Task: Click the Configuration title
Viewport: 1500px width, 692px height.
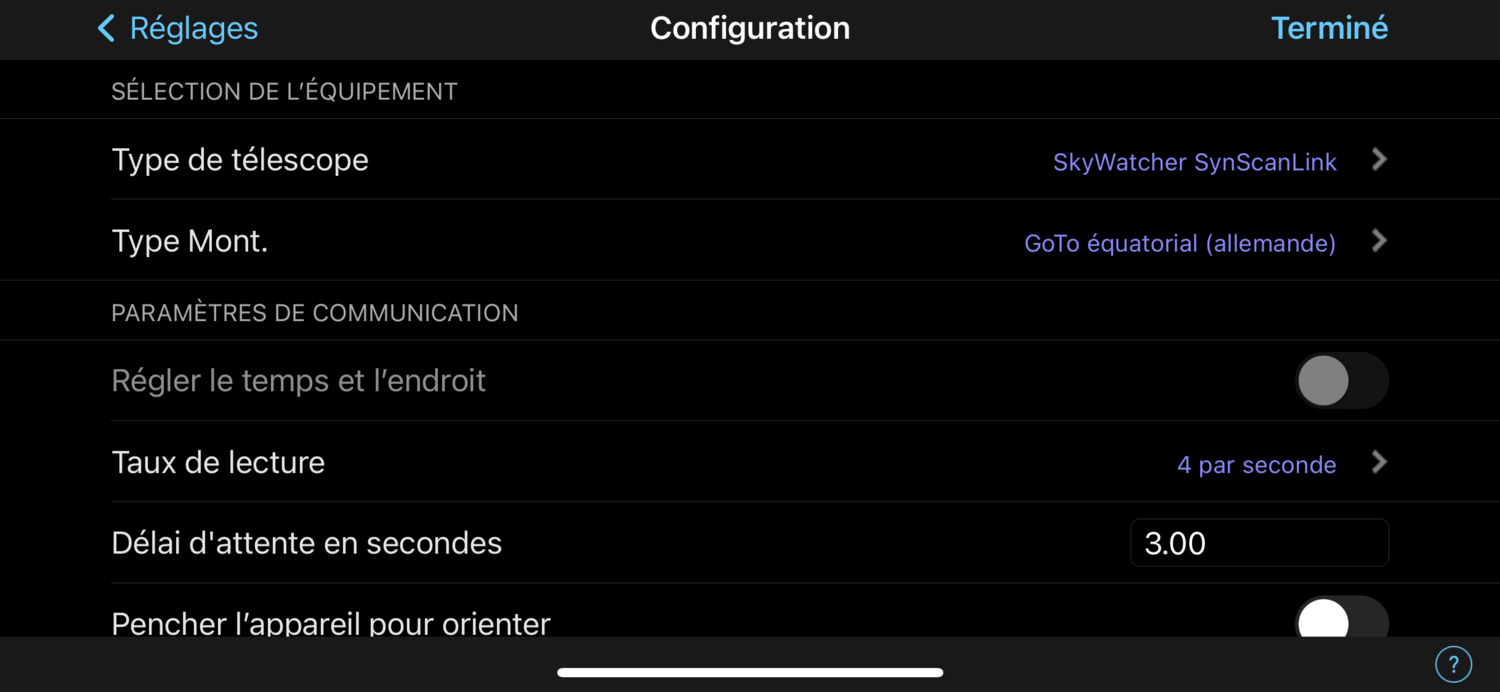Action: click(750, 28)
